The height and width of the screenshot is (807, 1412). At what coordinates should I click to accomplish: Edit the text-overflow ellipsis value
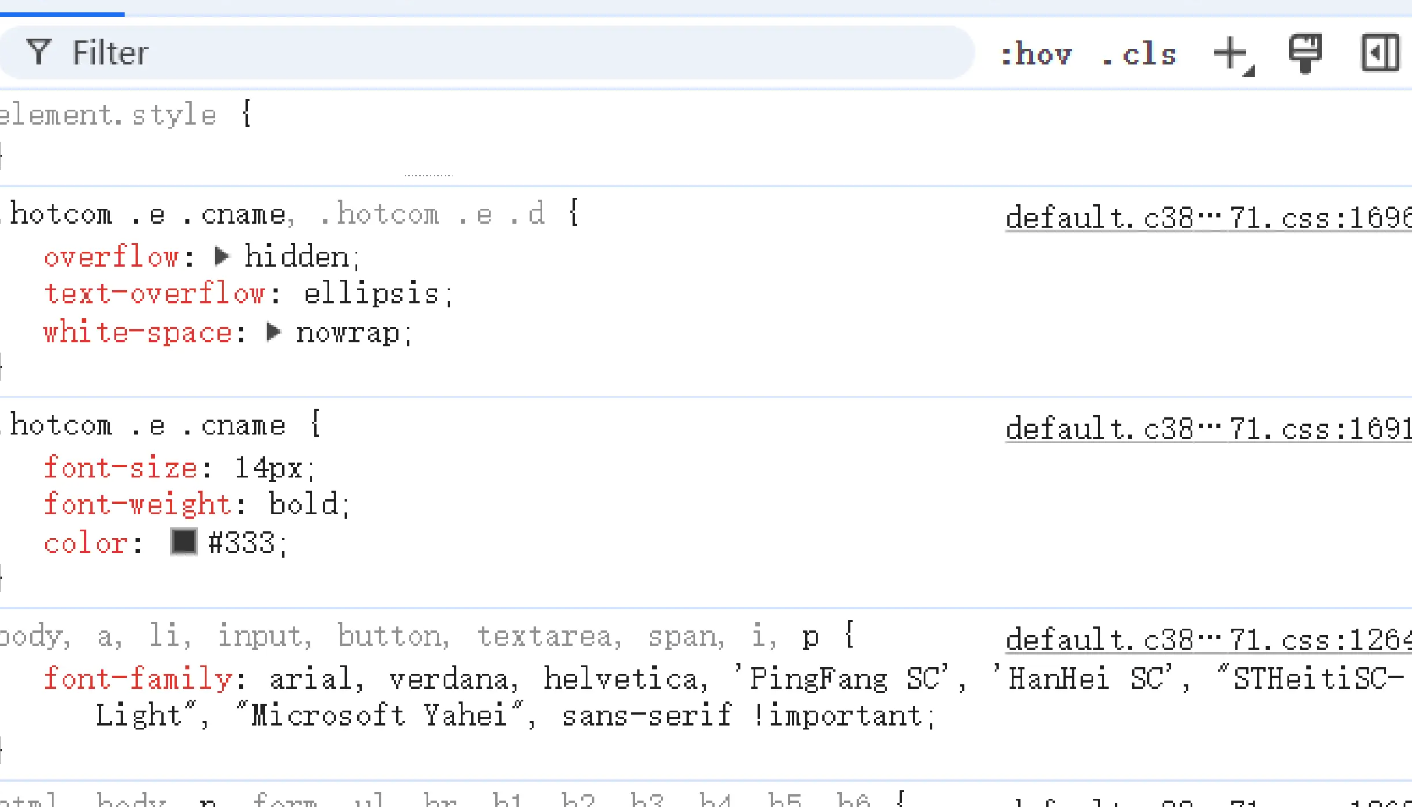[x=372, y=294]
